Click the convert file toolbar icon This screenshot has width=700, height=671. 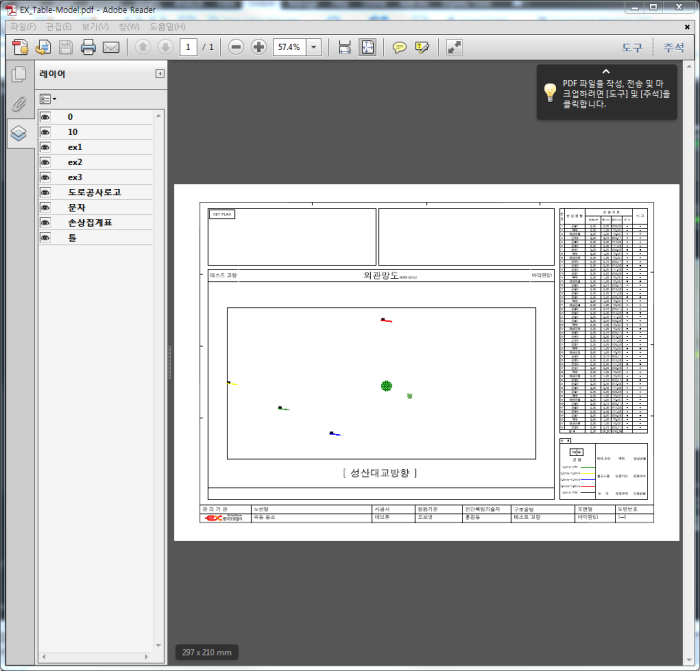tap(43, 47)
